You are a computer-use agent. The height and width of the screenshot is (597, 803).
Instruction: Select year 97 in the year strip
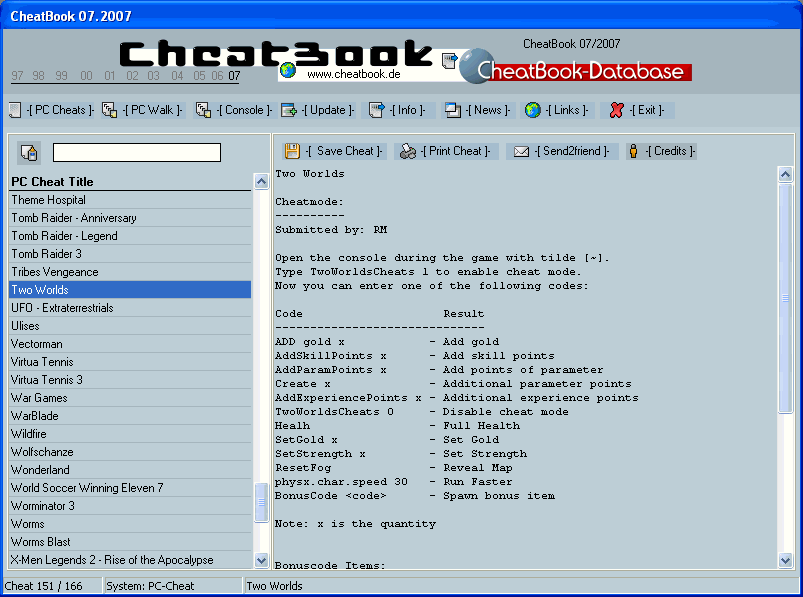coord(17,76)
